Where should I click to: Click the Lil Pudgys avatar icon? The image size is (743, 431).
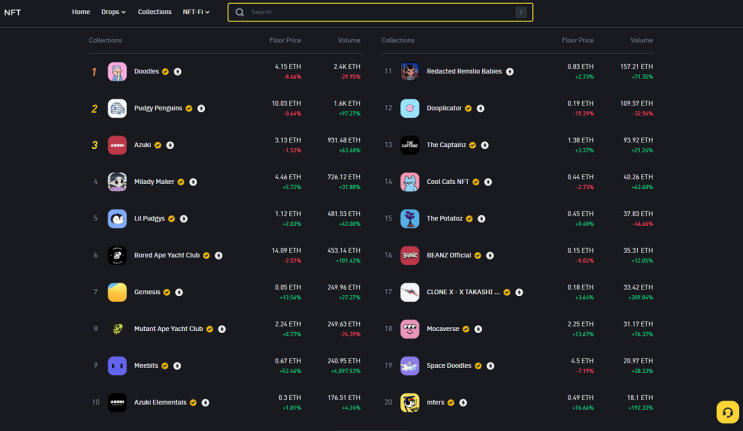117,219
